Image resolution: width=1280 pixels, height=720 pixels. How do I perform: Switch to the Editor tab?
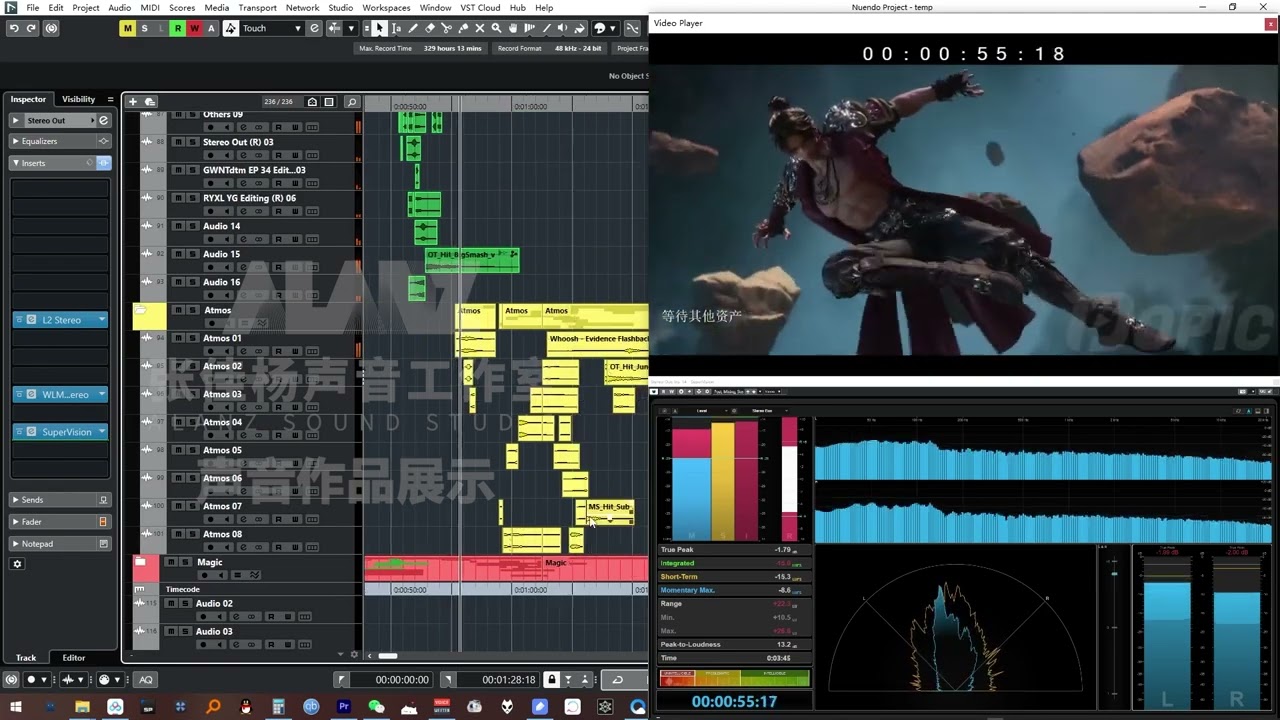coord(74,658)
